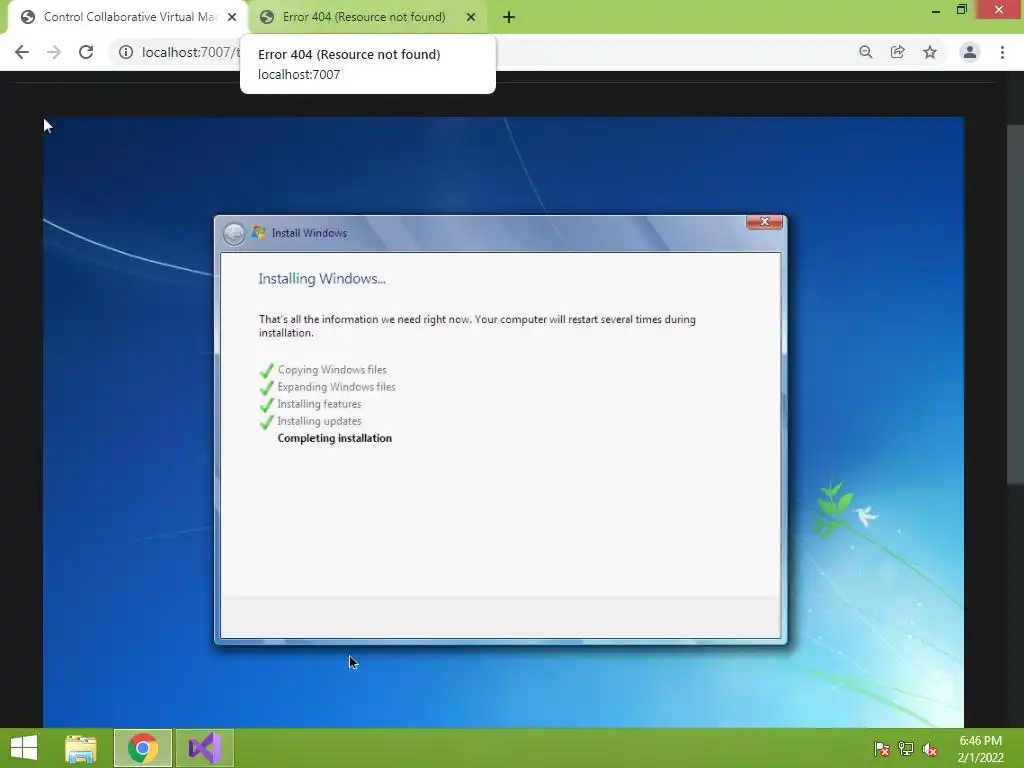Open the Chrome profile avatar
1024x768 pixels.
tap(969, 52)
